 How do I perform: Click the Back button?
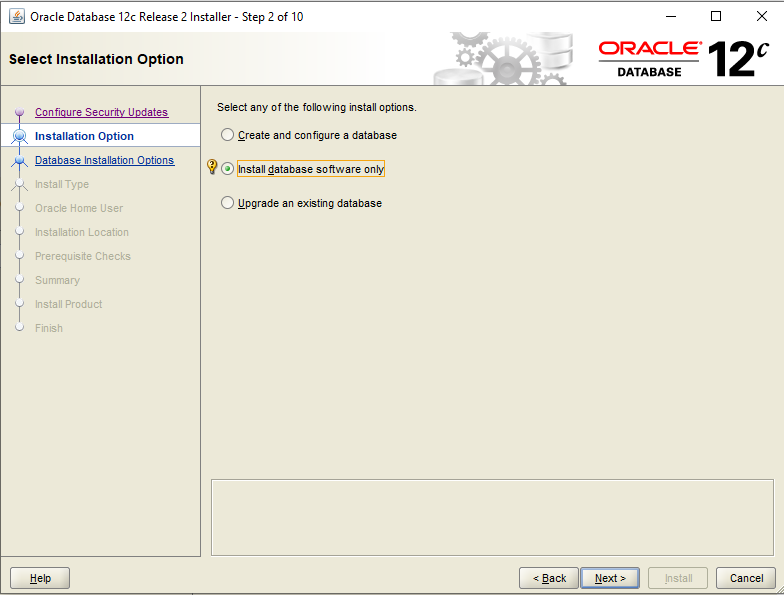(548, 578)
